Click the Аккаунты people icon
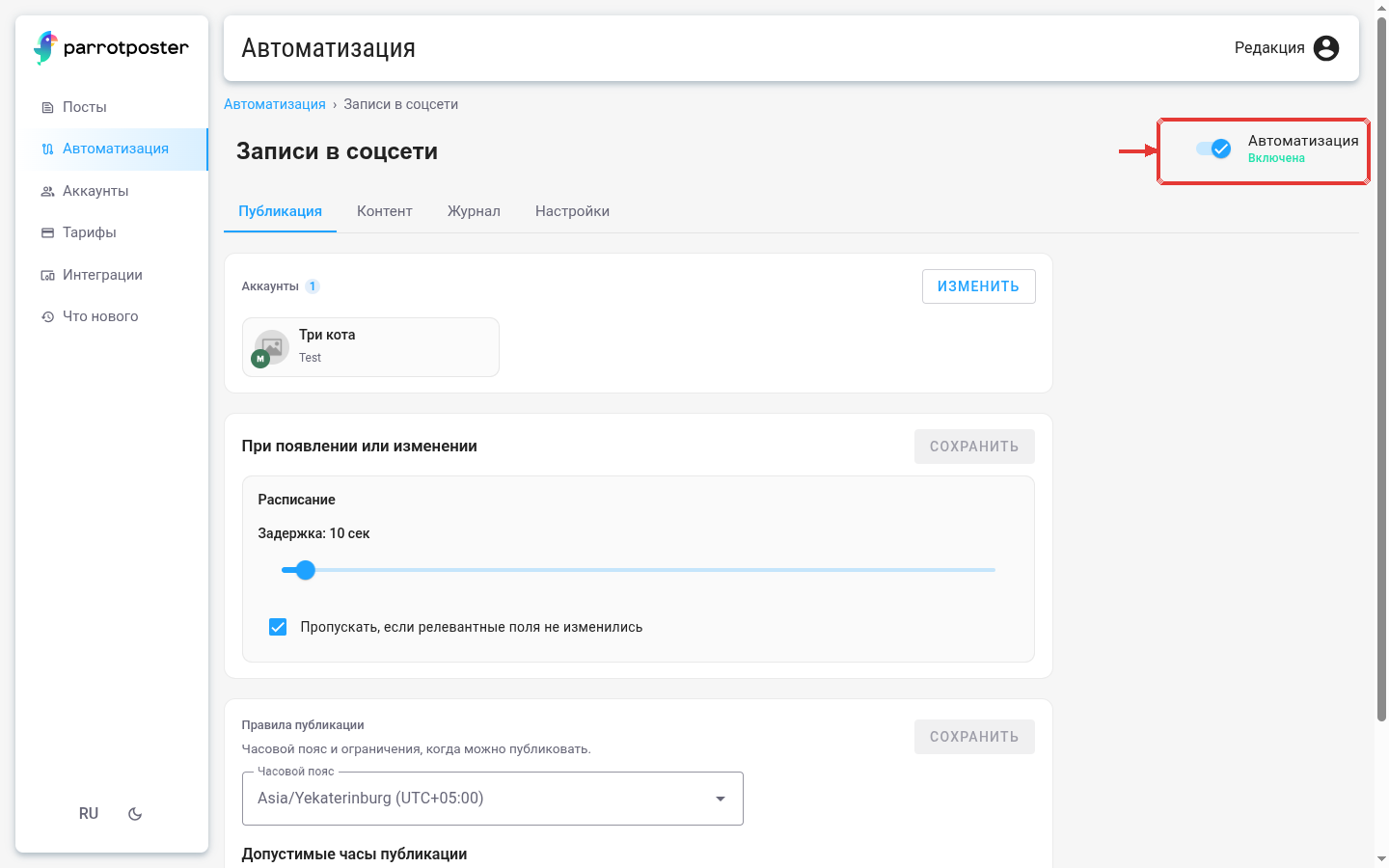 (47, 191)
